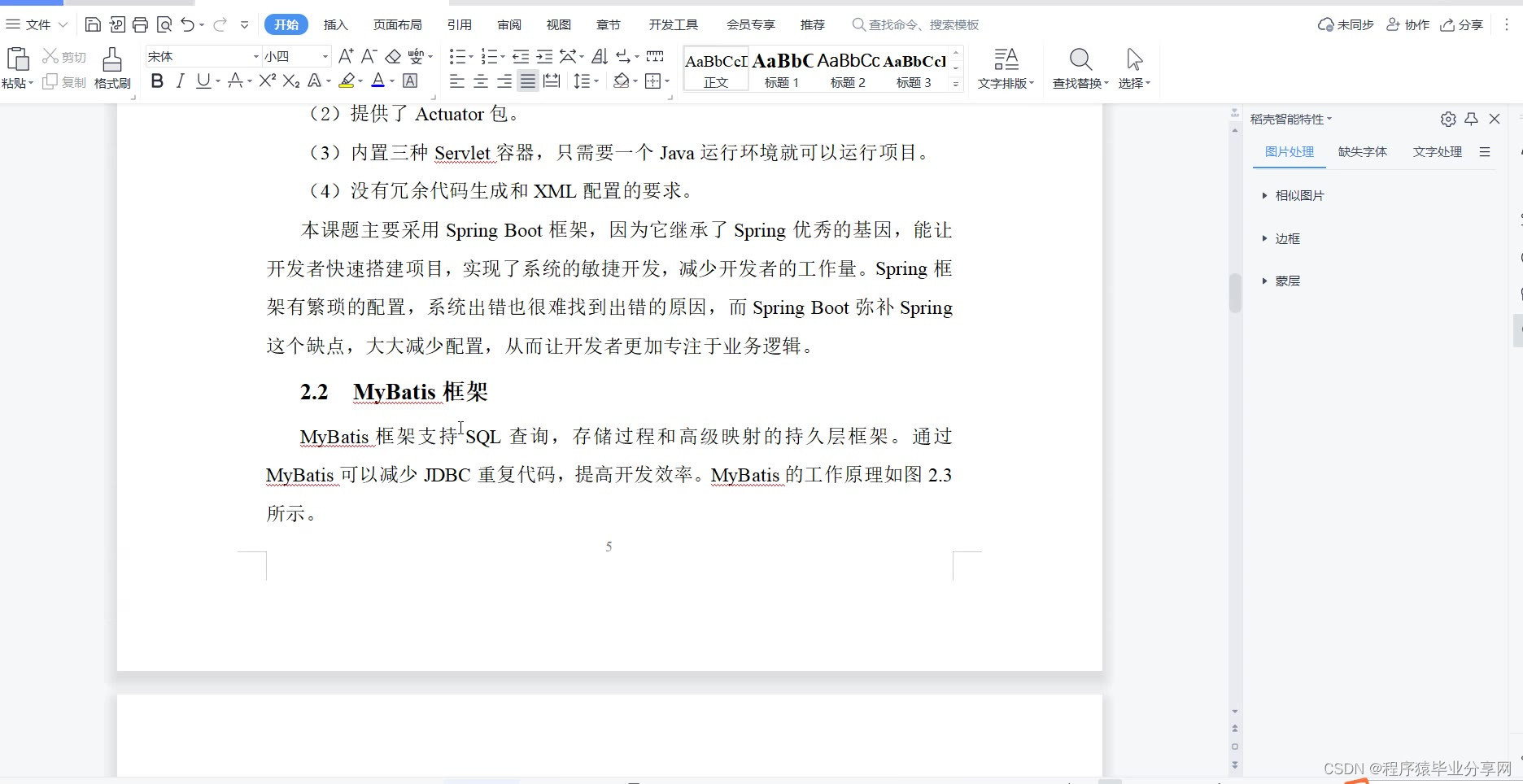1523x784 pixels.
Task: Switch to 开发工具 ribbon tab
Action: pos(674,24)
